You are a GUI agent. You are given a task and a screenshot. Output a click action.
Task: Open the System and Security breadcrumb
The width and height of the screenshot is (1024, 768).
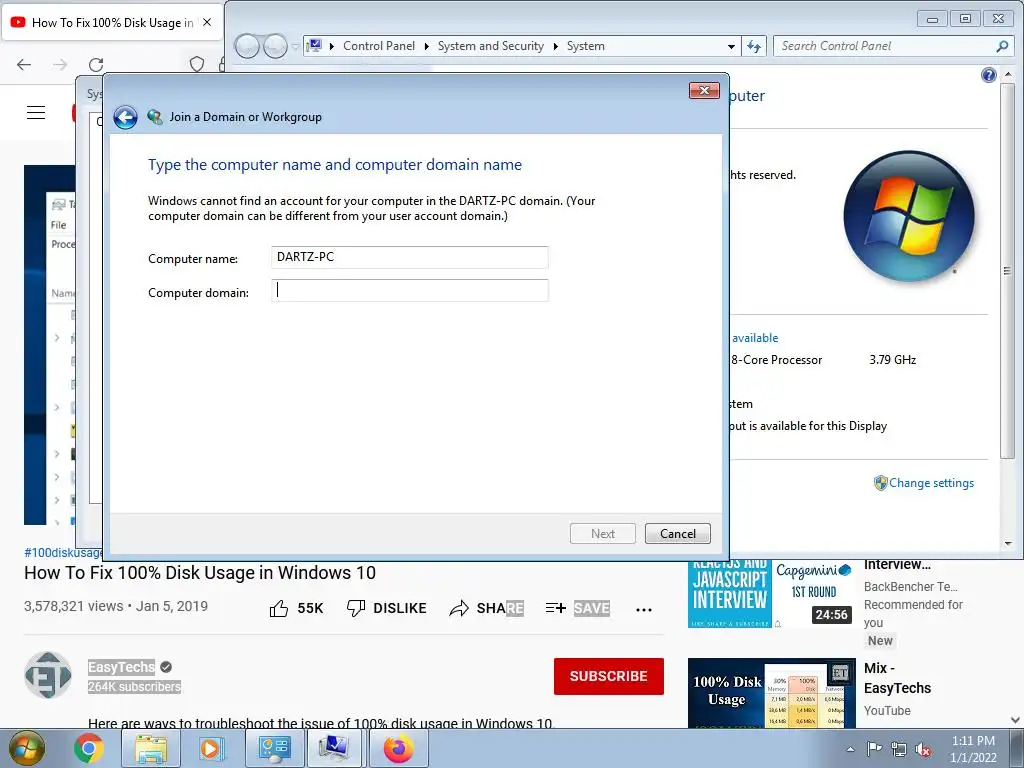coord(490,46)
